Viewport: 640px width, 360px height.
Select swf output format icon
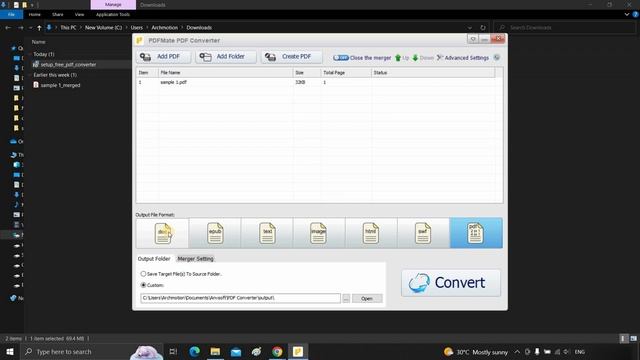(x=423, y=233)
